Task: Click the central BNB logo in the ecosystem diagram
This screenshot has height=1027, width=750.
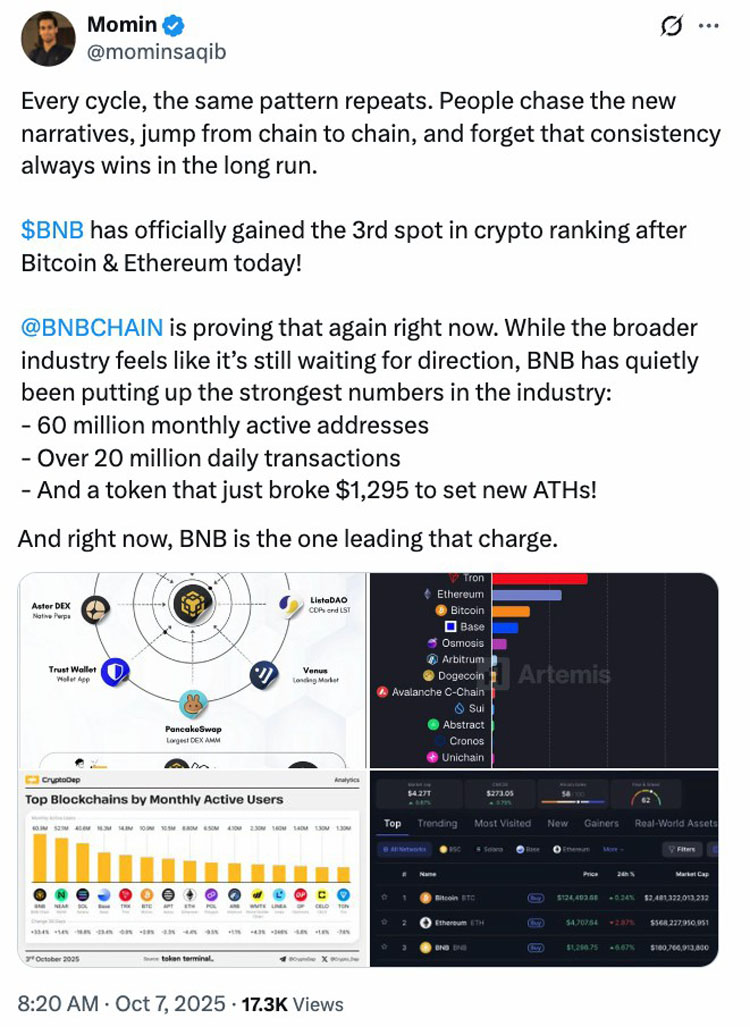Action: pos(193,604)
